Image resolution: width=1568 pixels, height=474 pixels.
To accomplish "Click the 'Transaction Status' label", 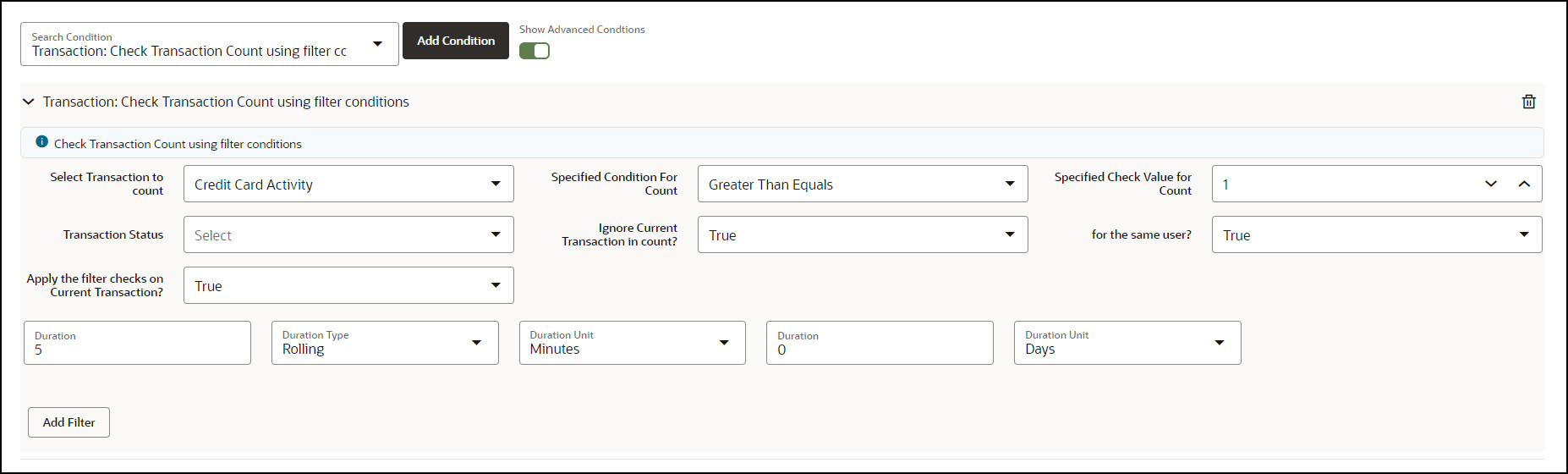I will pos(113,234).
